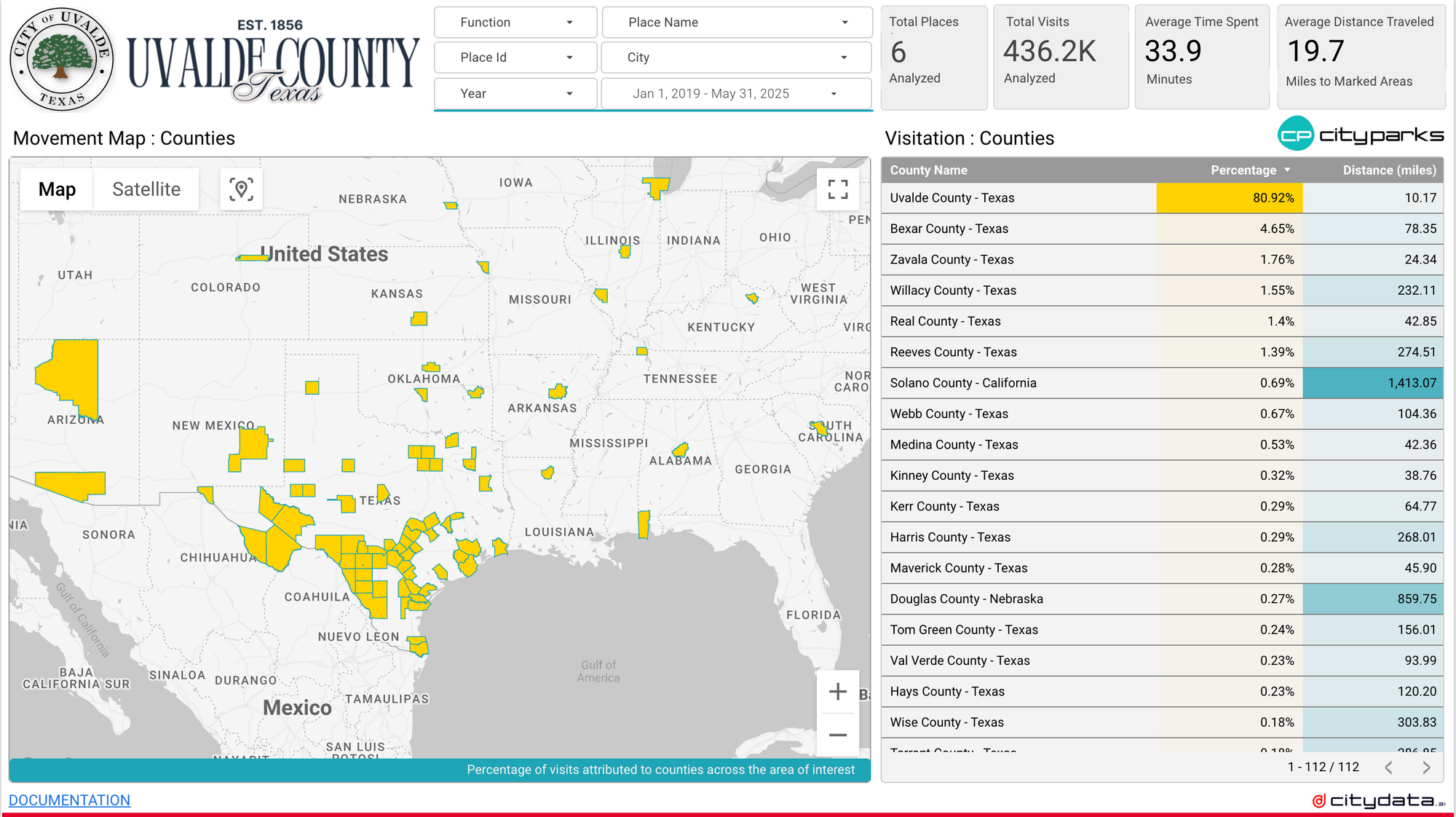
Task: Go to previous table page arrow
Action: click(x=1388, y=767)
